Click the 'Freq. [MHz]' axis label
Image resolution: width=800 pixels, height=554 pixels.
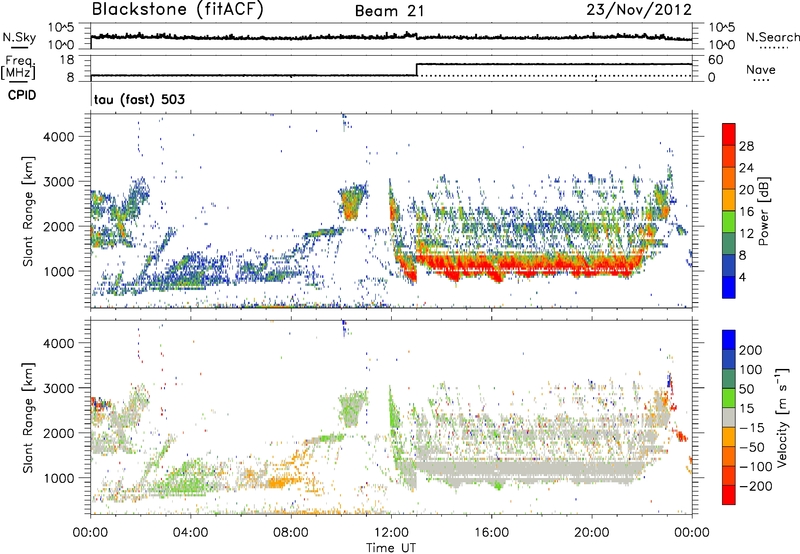tap(18, 67)
